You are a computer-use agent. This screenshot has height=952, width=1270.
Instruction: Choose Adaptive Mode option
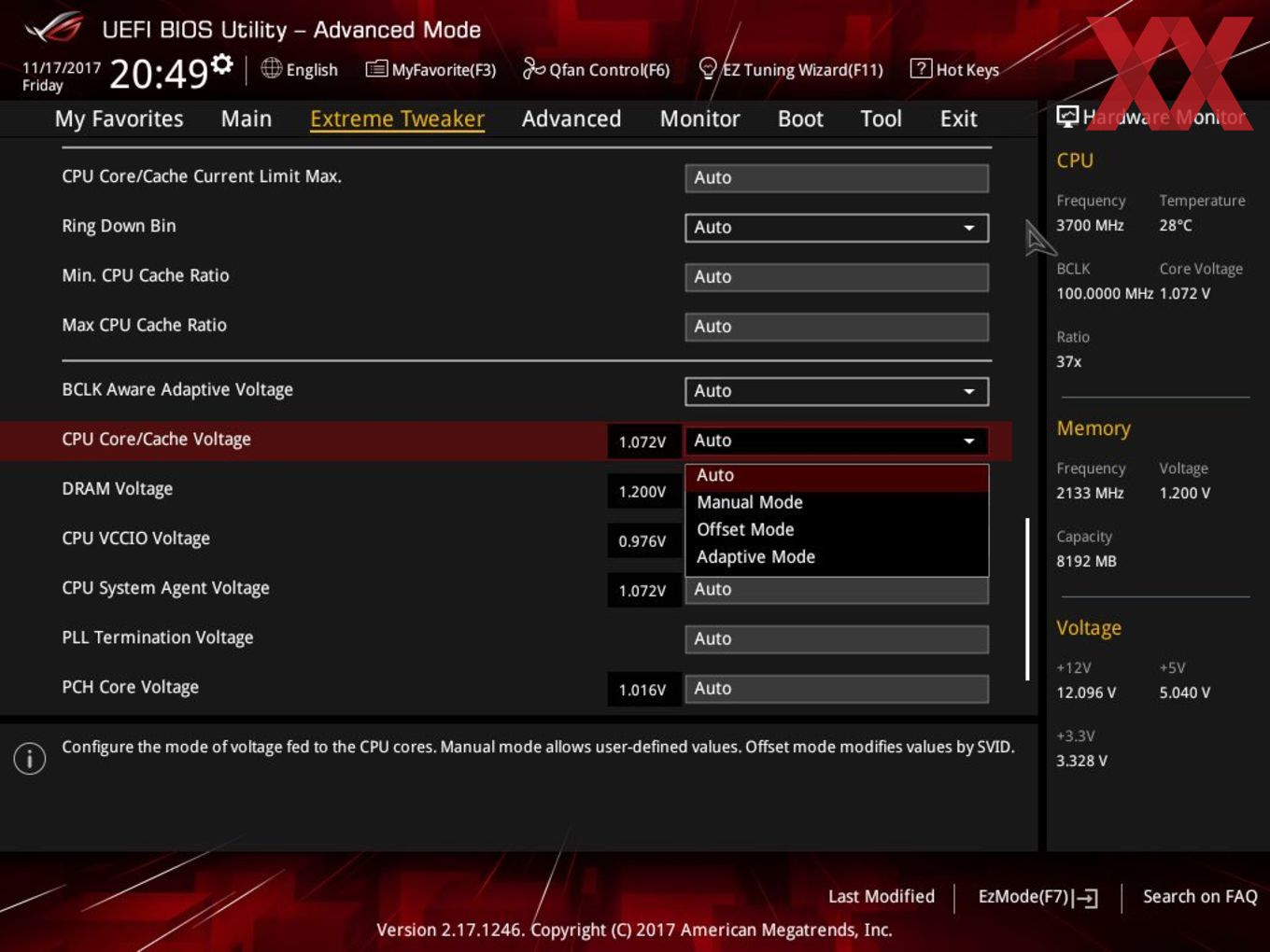pyautogui.click(x=837, y=556)
